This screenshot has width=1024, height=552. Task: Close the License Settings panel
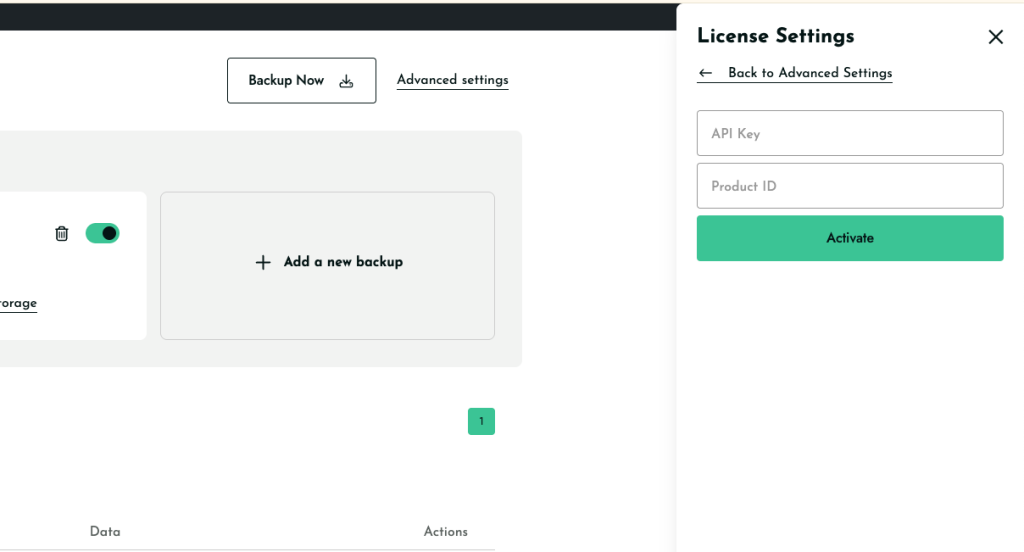995,37
